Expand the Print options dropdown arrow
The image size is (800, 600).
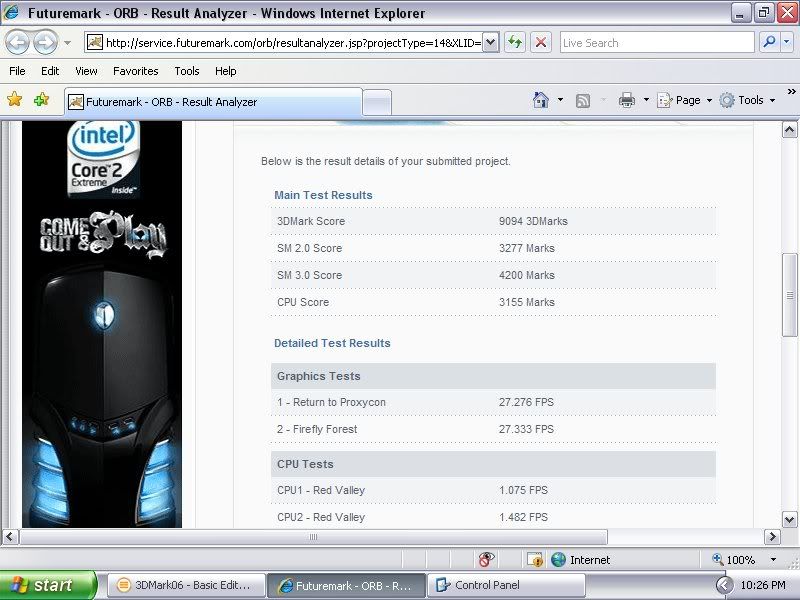click(x=646, y=100)
